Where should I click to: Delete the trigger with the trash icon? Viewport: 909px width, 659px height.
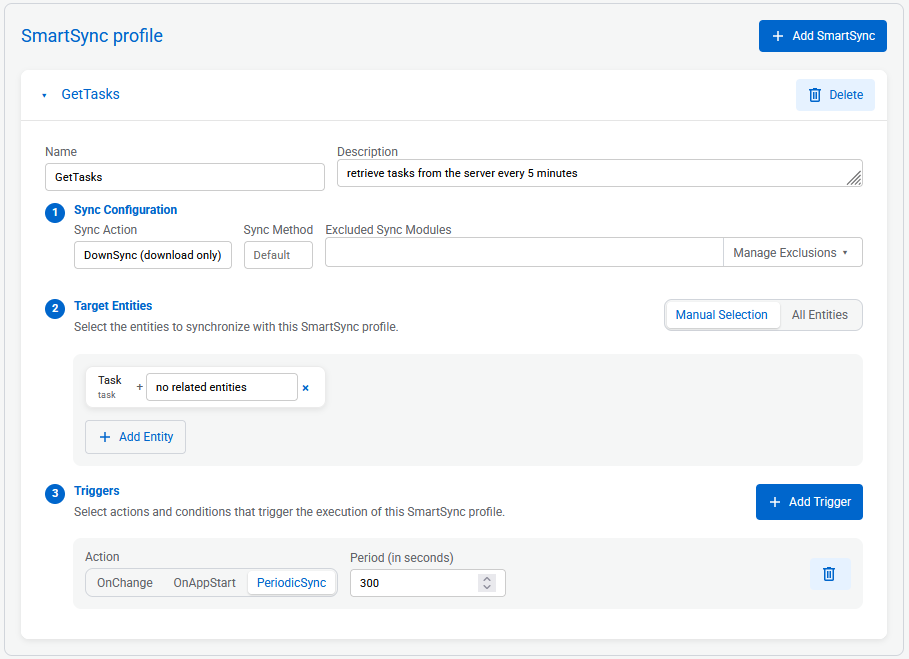pos(830,574)
